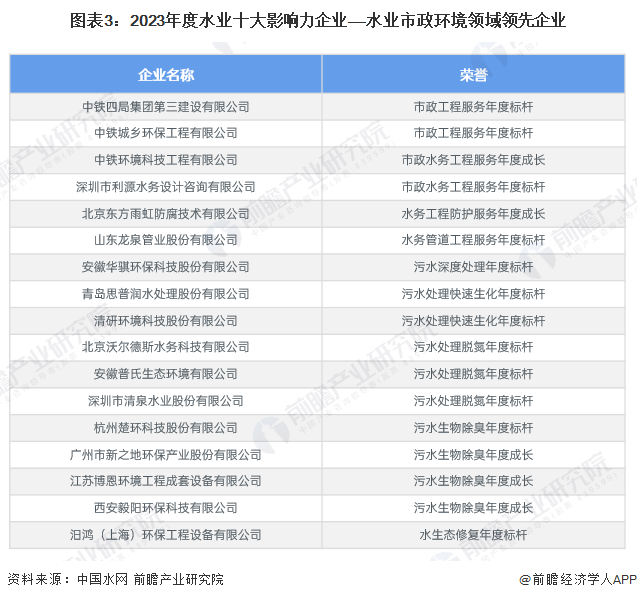This screenshot has height=600, width=637.
Task: Click the honor 市政工程服务年度标杆 for 中铁四局集团
Action: click(x=473, y=107)
